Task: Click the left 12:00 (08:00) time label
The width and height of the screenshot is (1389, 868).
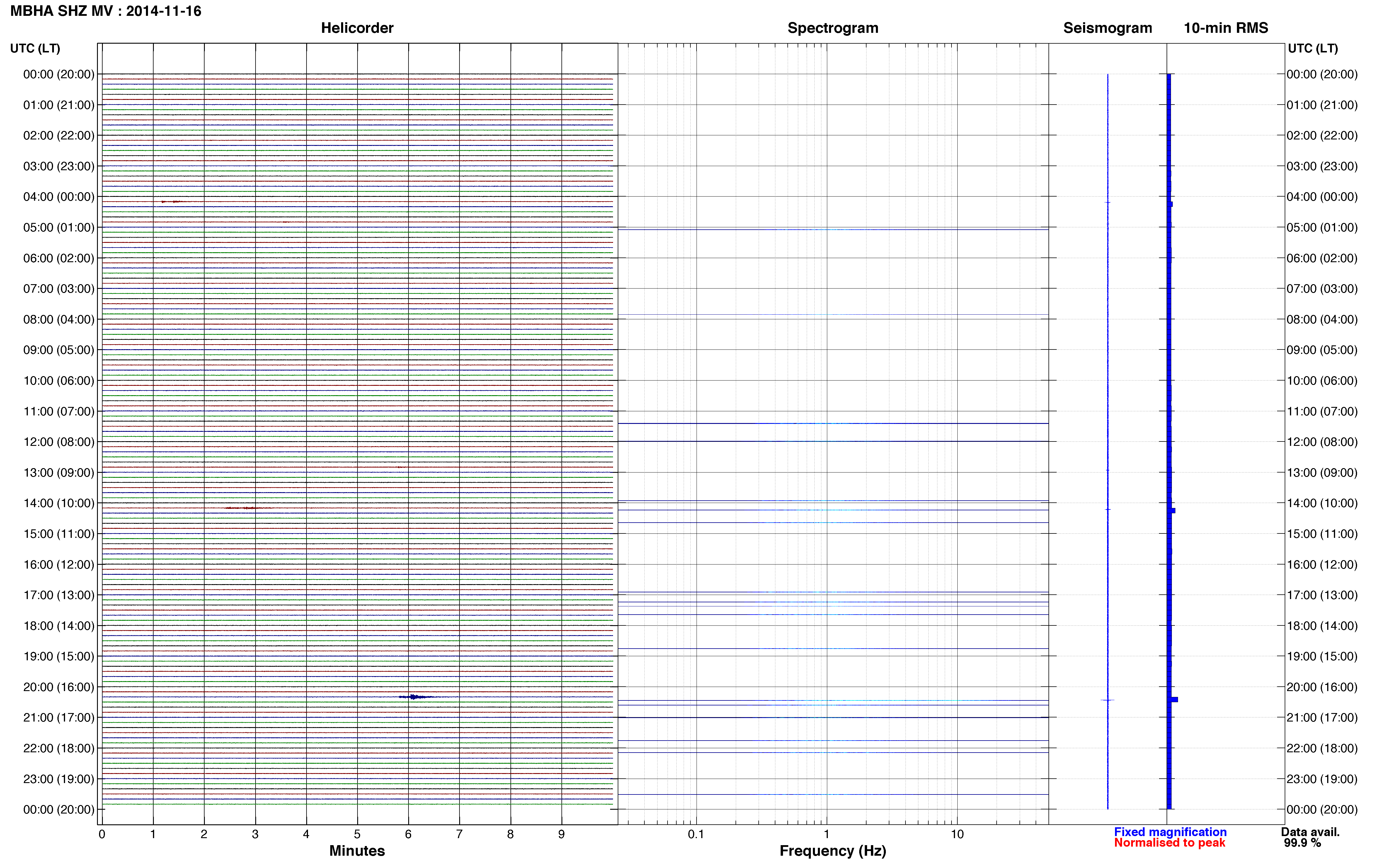Action: click(x=59, y=442)
